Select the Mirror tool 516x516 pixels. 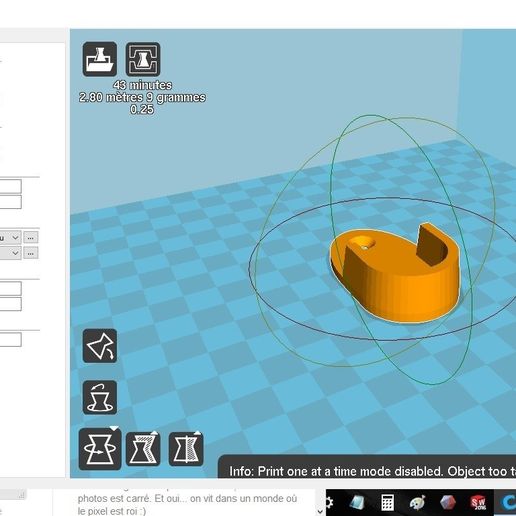[x=186, y=449]
